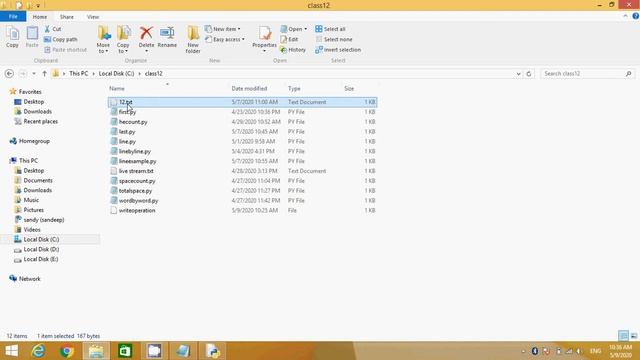Sort by Size column header
Screen dimensions: 640x360
click(349, 88)
